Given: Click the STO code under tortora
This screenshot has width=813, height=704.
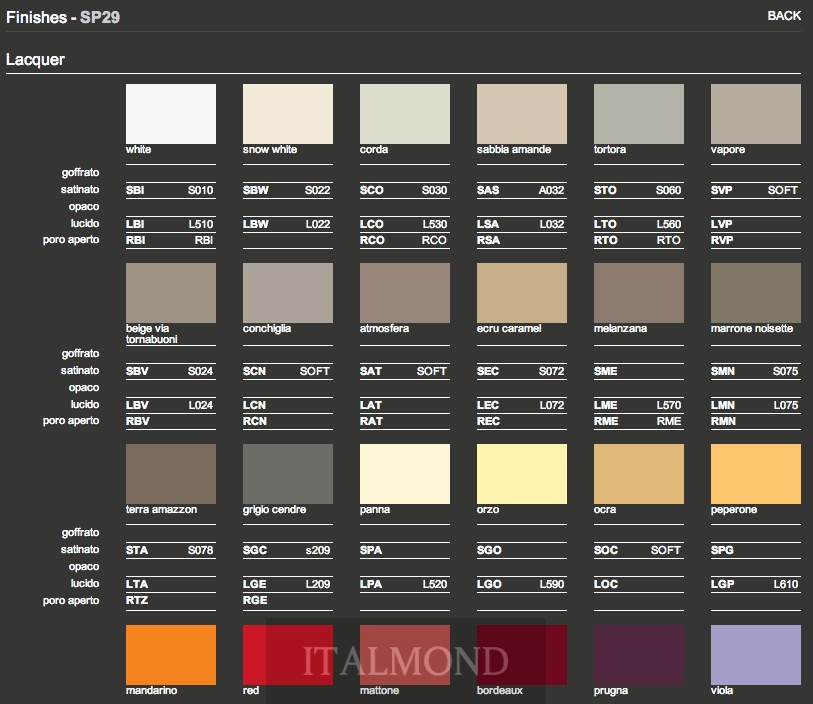Looking at the screenshot, I should 605,190.
